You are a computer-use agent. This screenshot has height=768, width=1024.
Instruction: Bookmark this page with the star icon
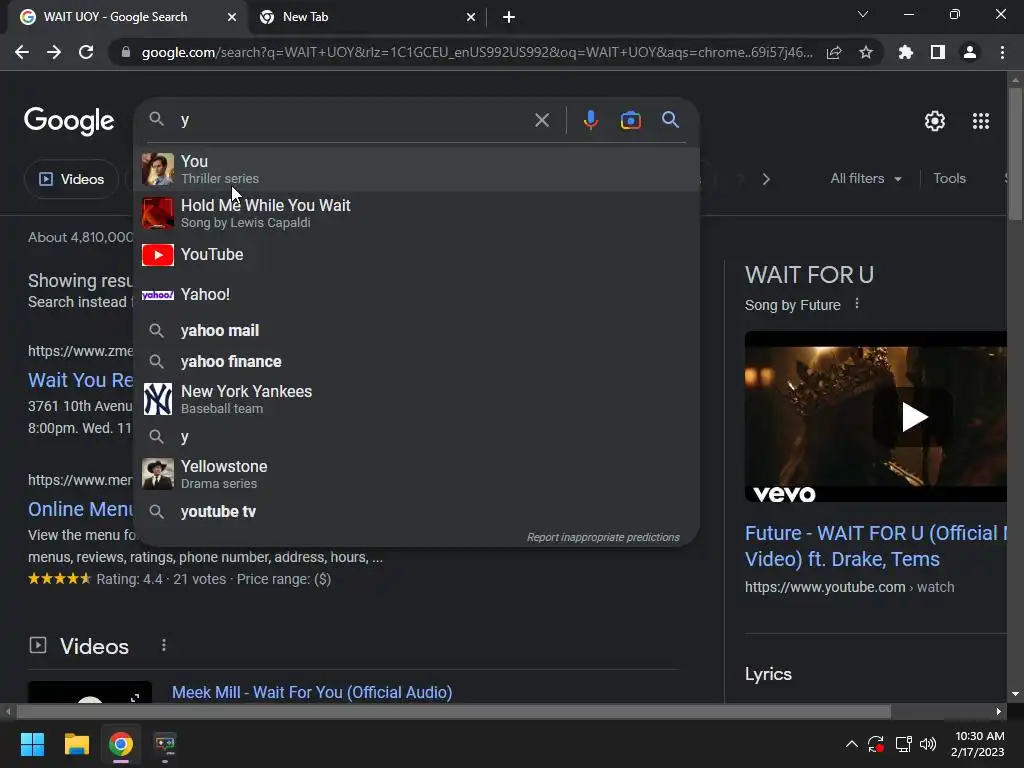[866, 52]
